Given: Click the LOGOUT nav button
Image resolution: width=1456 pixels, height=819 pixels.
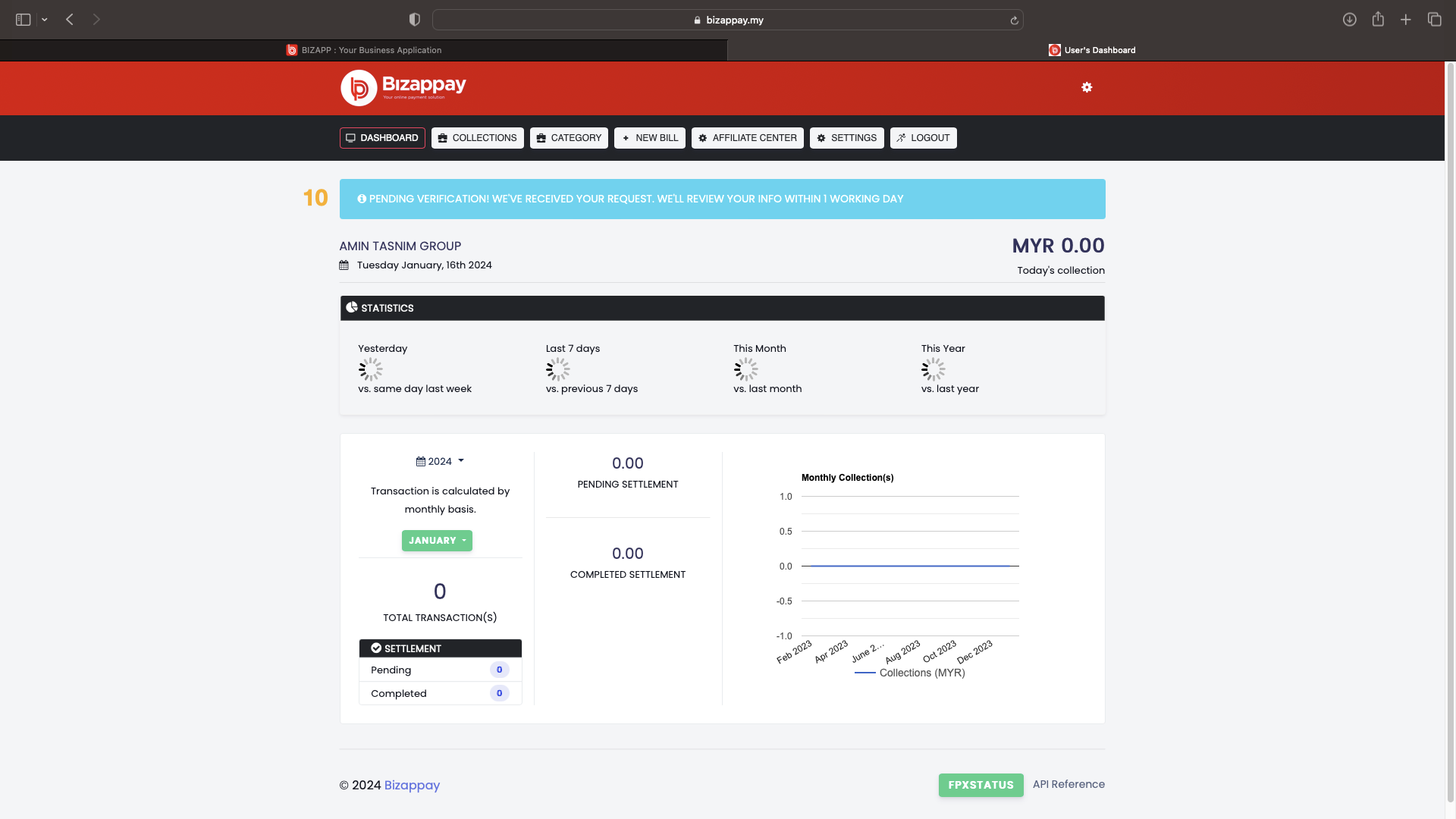Looking at the screenshot, I should (924, 138).
